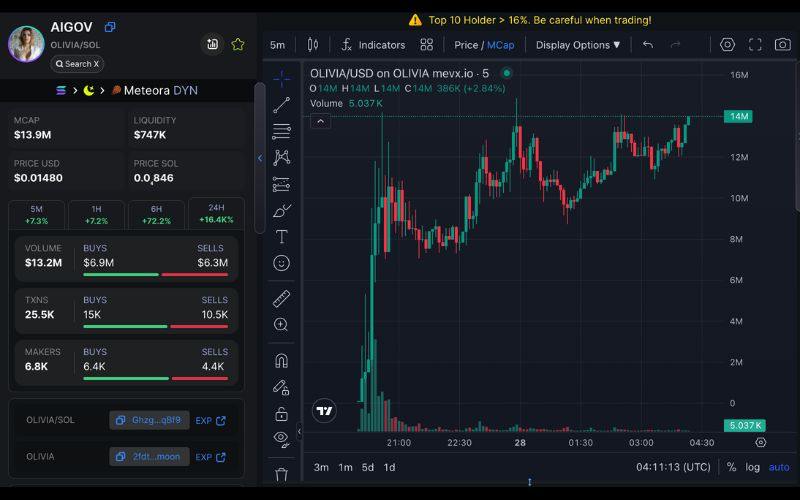The image size is (800, 500).
Task: Toggle magnet mode
Action: [x=282, y=361]
